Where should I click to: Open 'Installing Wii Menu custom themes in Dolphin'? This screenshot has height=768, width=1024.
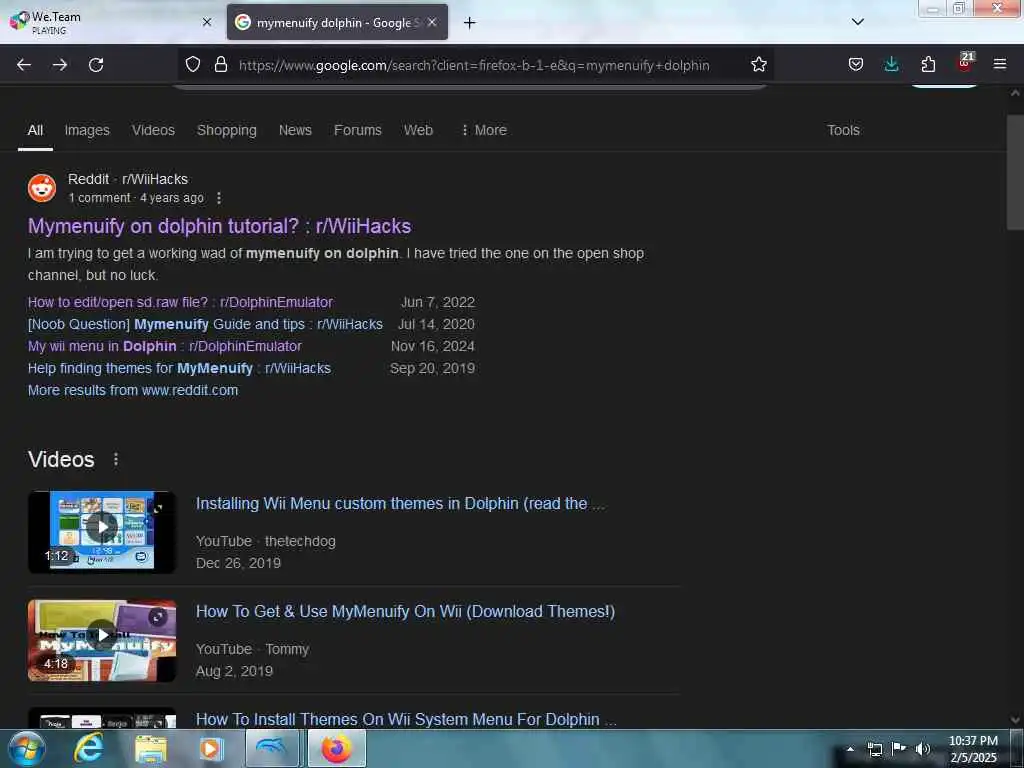pyautogui.click(x=400, y=504)
